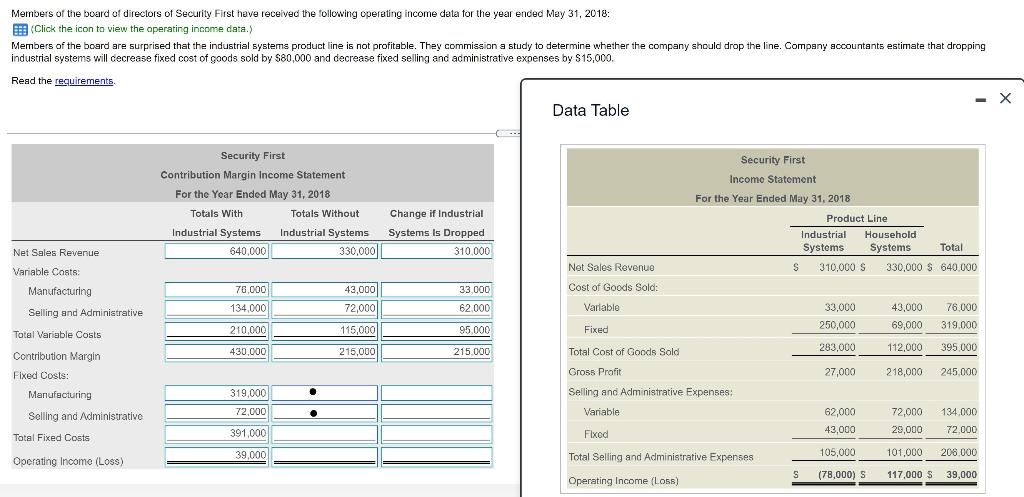
Task: Click Total Variable Costs field 115,000
Action: [325, 330]
